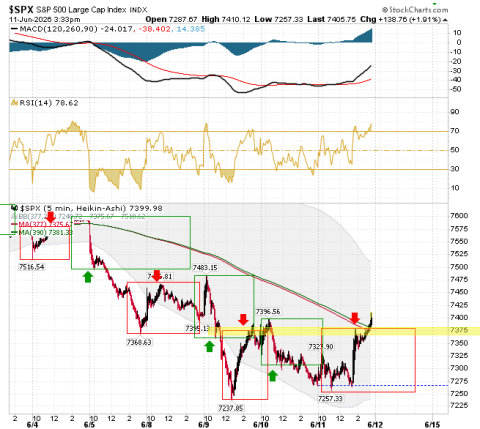Click the $SPX ticker symbol in header
480x429 pixels.
[21, 9]
